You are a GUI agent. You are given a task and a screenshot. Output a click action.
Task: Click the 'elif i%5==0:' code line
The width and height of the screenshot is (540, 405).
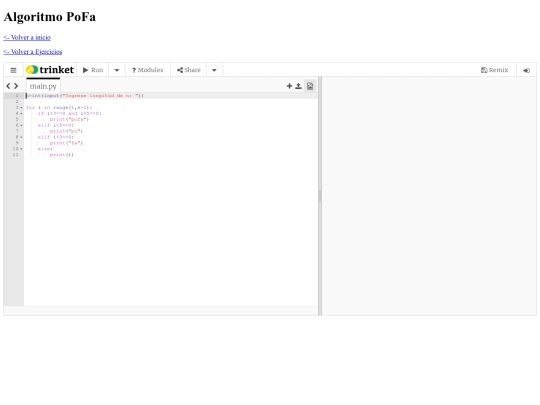[x=56, y=125]
